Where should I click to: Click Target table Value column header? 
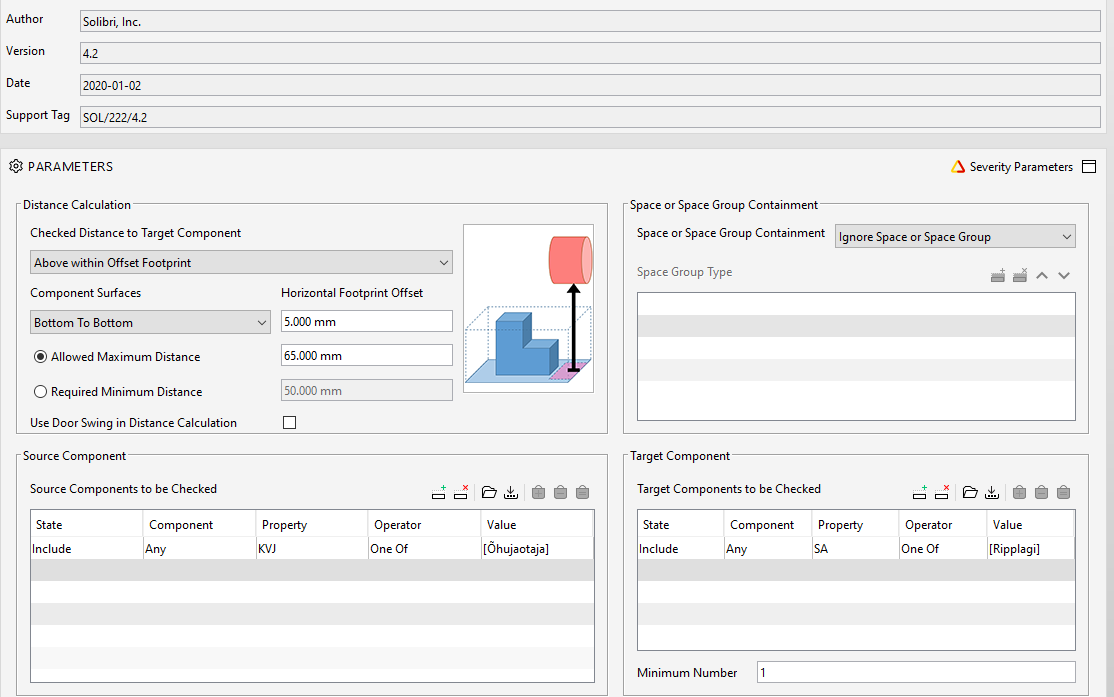[x=1031, y=524]
